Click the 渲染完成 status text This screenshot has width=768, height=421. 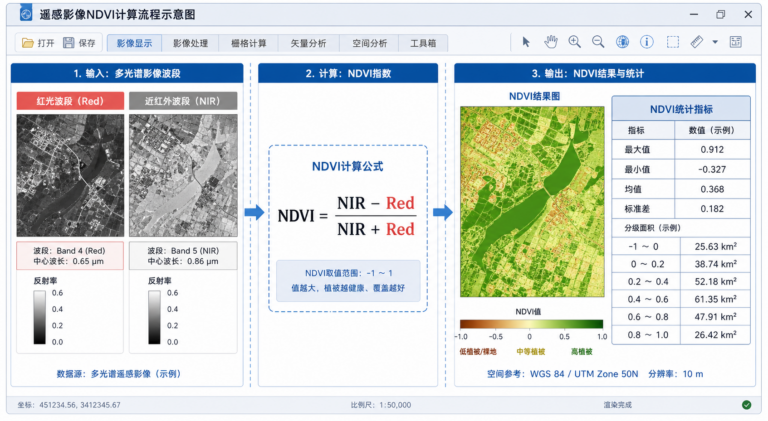point(617,405)
